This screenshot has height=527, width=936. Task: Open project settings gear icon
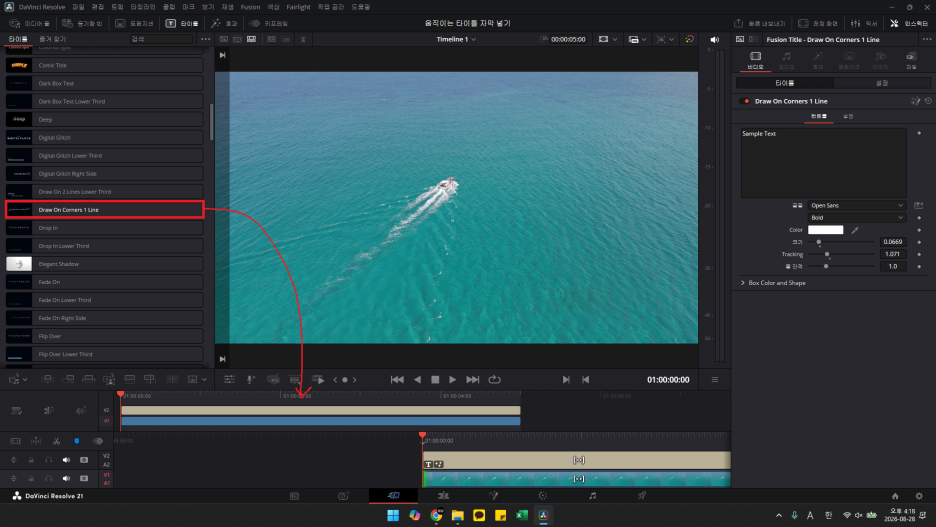pos(919,496)
